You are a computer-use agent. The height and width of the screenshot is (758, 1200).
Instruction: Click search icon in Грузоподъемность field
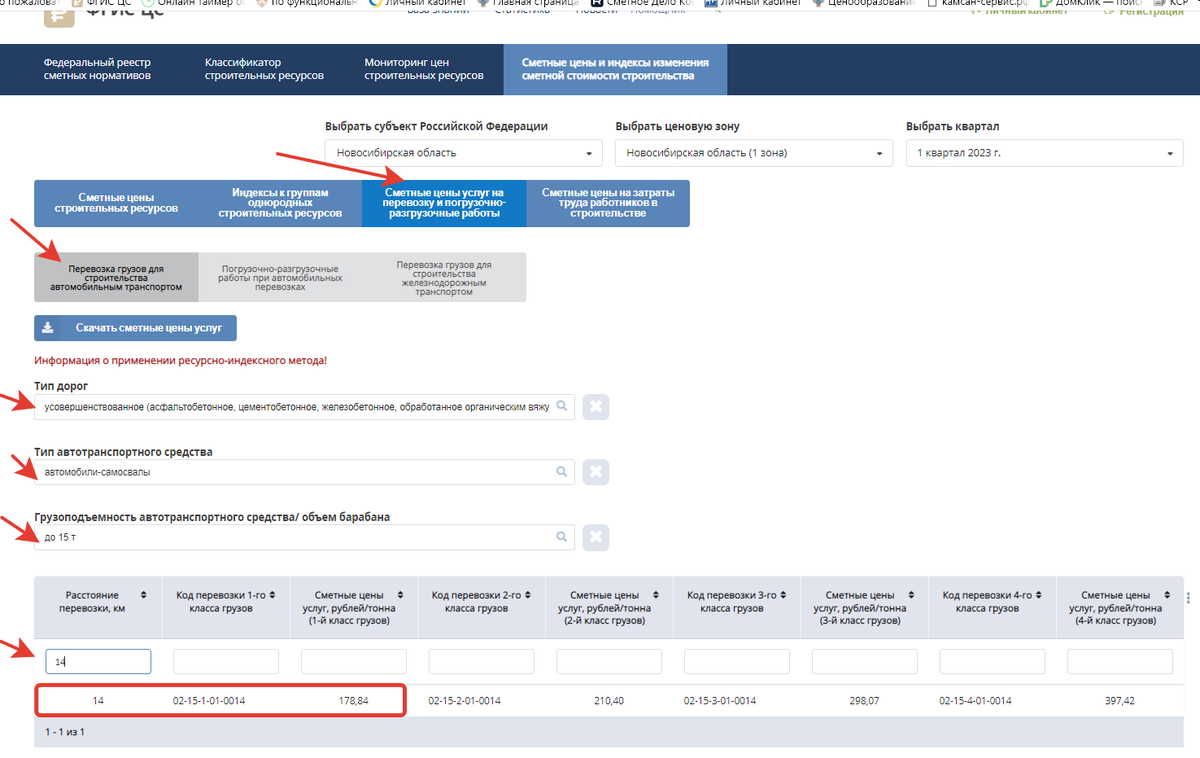click(562, 537)
